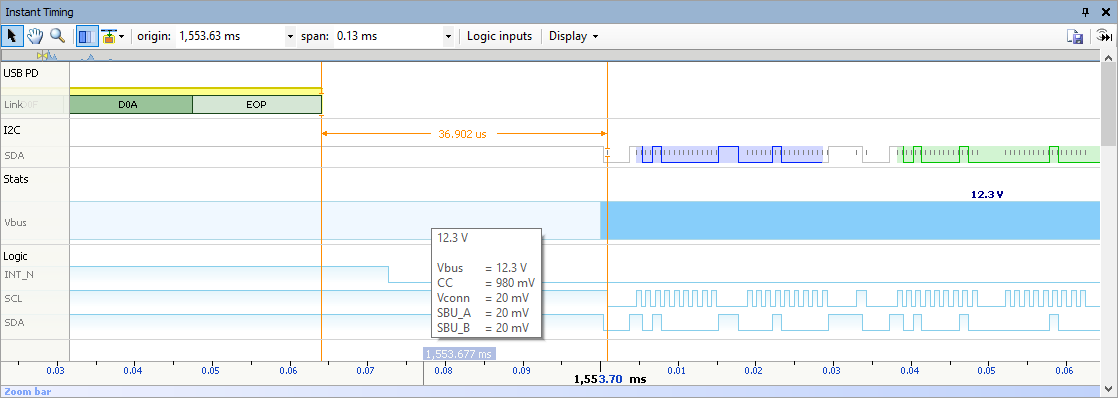This screenshot has height=398, width=1118.
Task: Close the Instant Timing panel
Action: pyautogui.click(x=1106, y=12)
